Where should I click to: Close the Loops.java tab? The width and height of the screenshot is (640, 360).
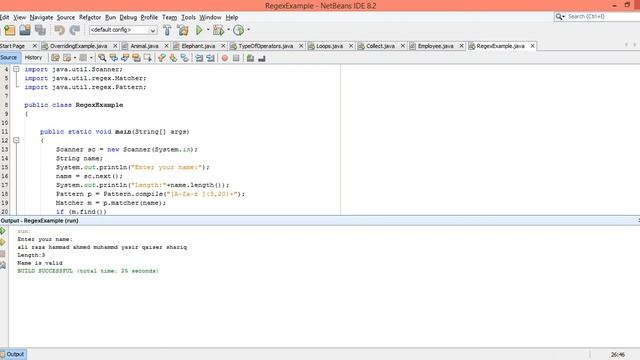pos(351,46)
